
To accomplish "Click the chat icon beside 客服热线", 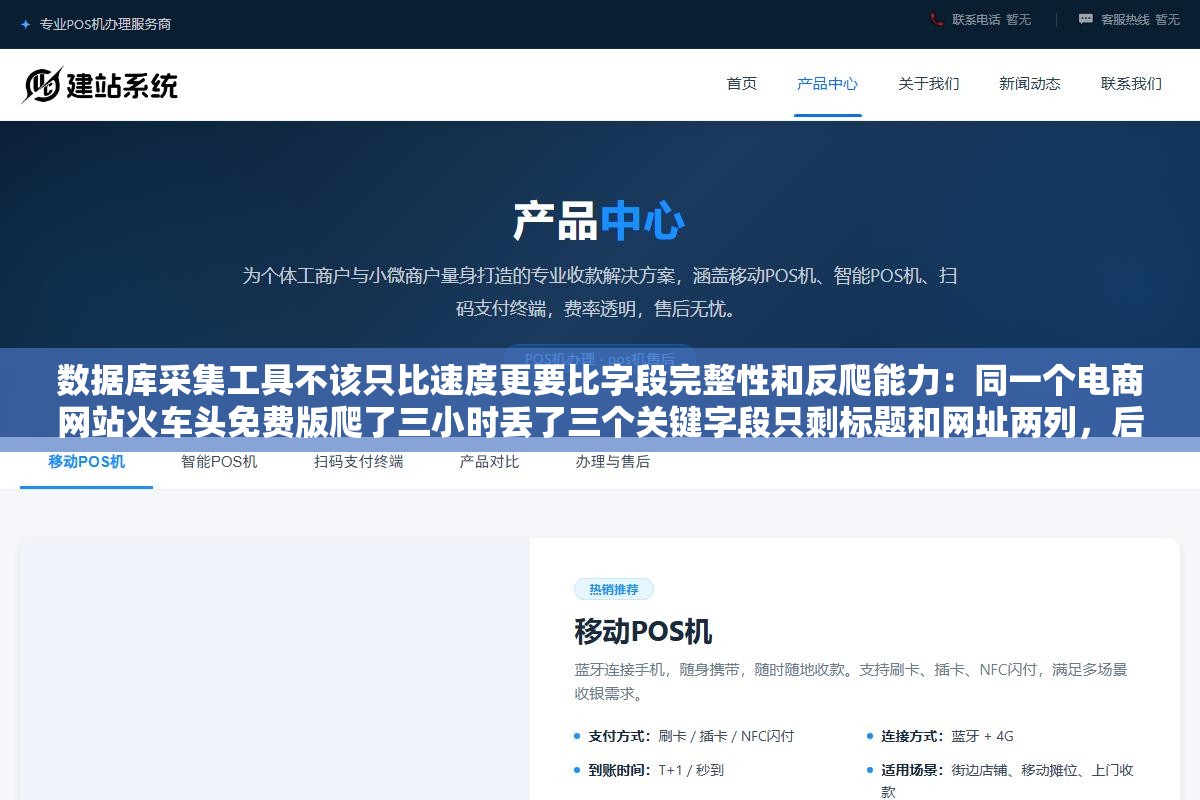I will tap(1086, 19).
